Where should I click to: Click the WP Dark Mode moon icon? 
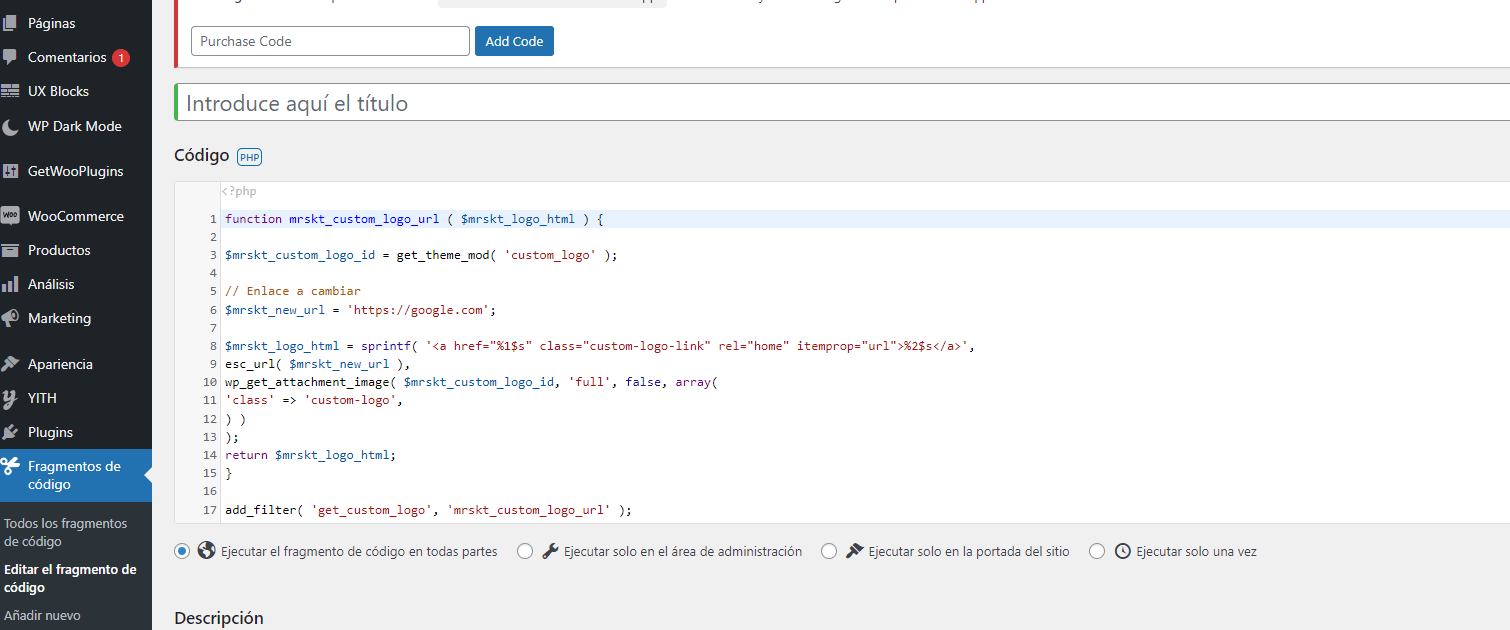coord(10,127)
